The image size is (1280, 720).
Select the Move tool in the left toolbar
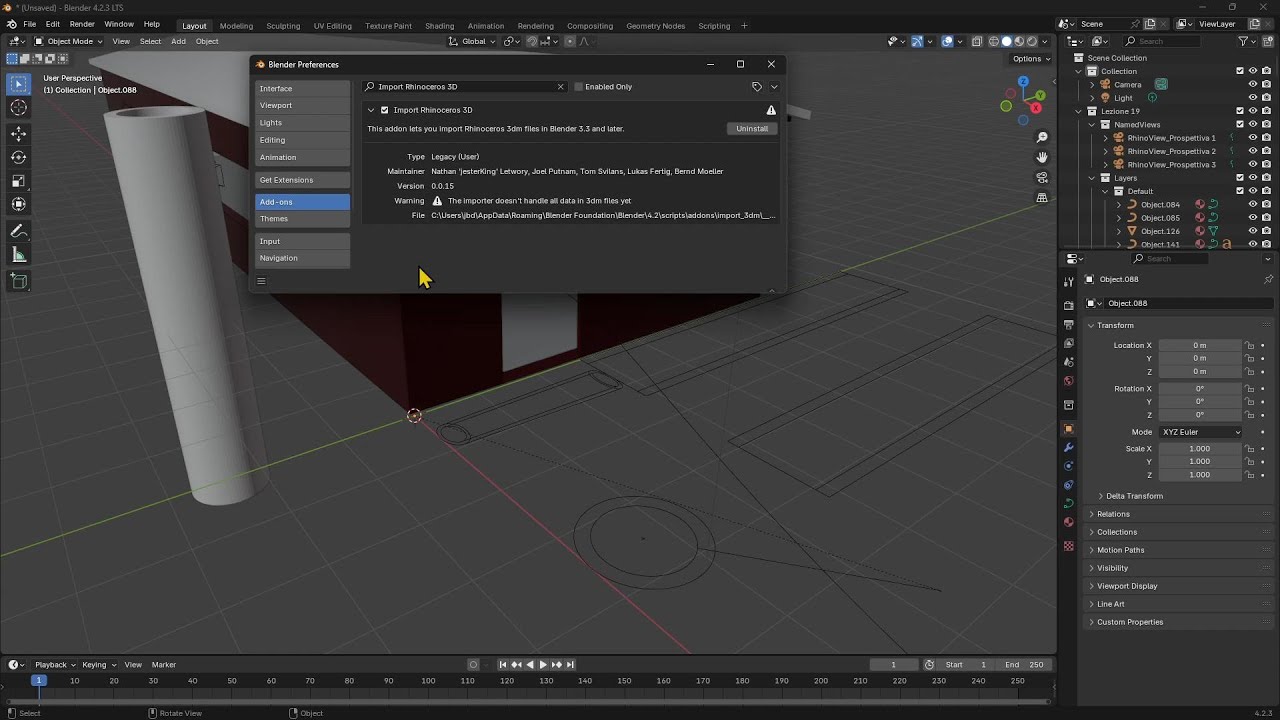[x=18, y=133]
